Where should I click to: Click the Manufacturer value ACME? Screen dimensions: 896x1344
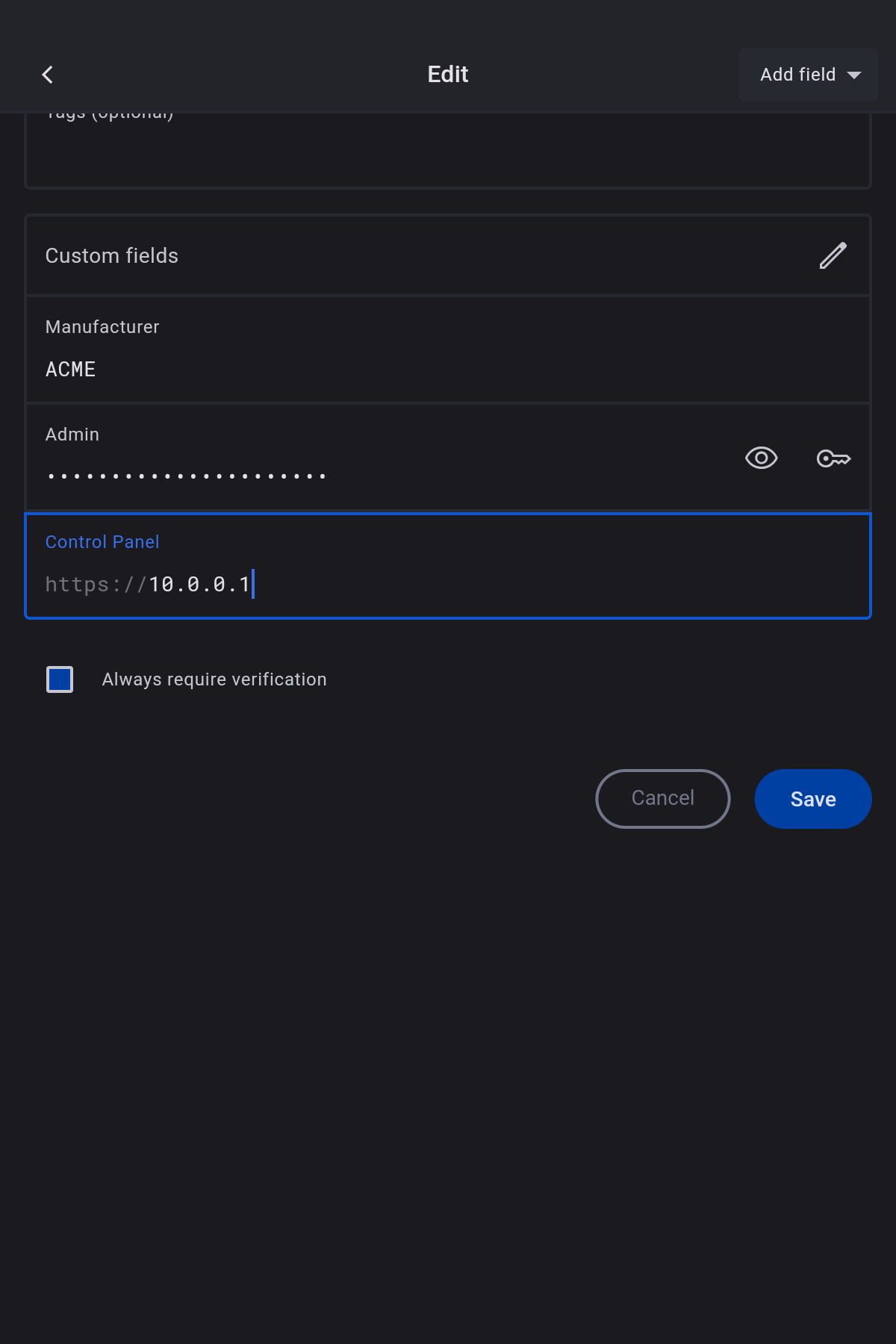[71, 370]
